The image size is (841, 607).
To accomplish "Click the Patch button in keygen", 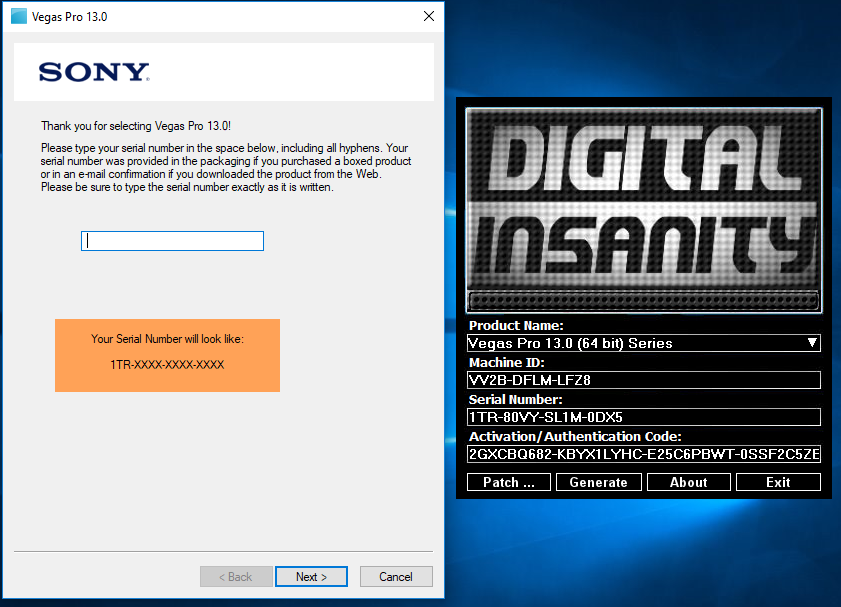I will 508,482.
